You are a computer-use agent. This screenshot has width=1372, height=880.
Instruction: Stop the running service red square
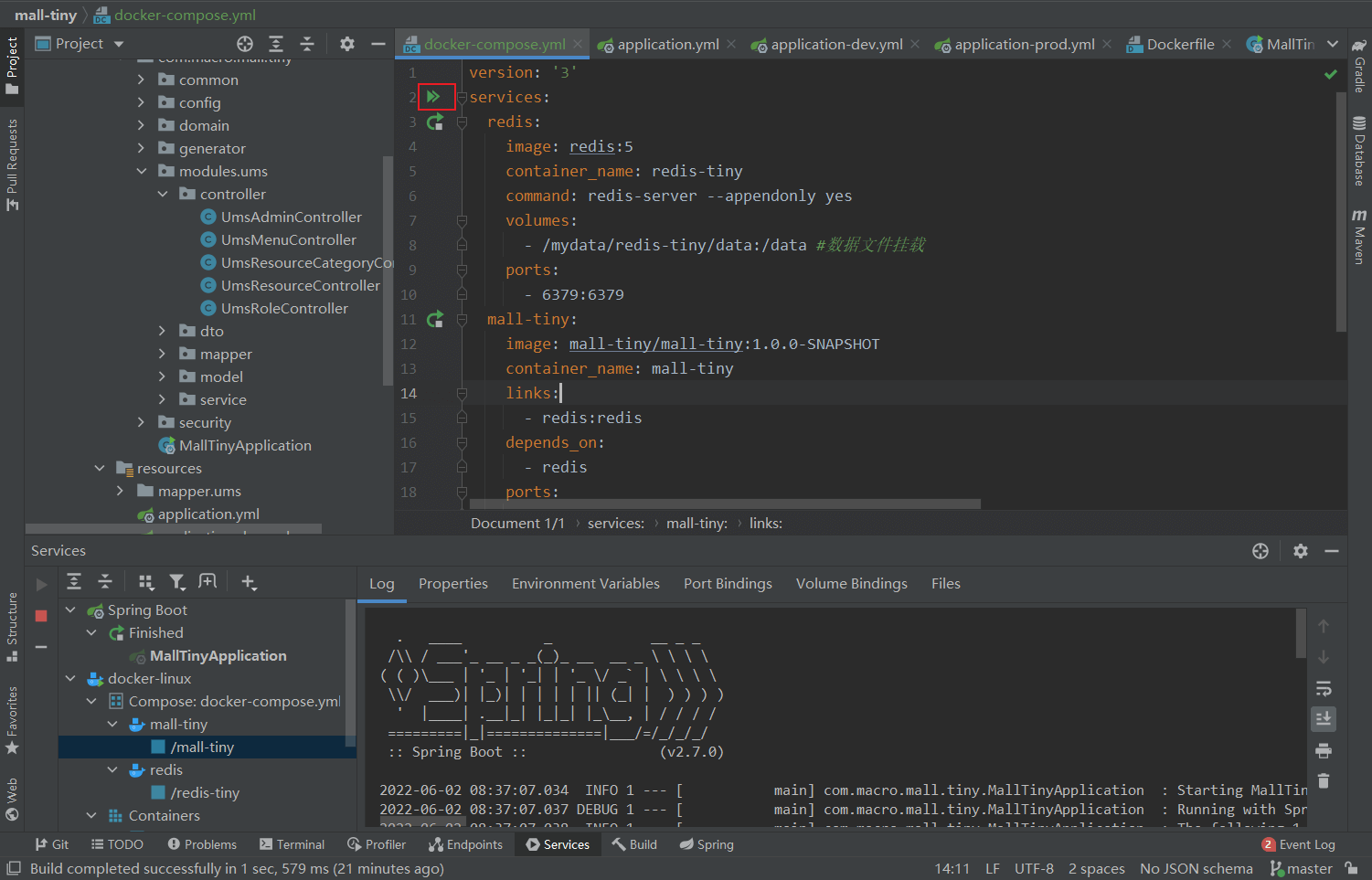41,616
